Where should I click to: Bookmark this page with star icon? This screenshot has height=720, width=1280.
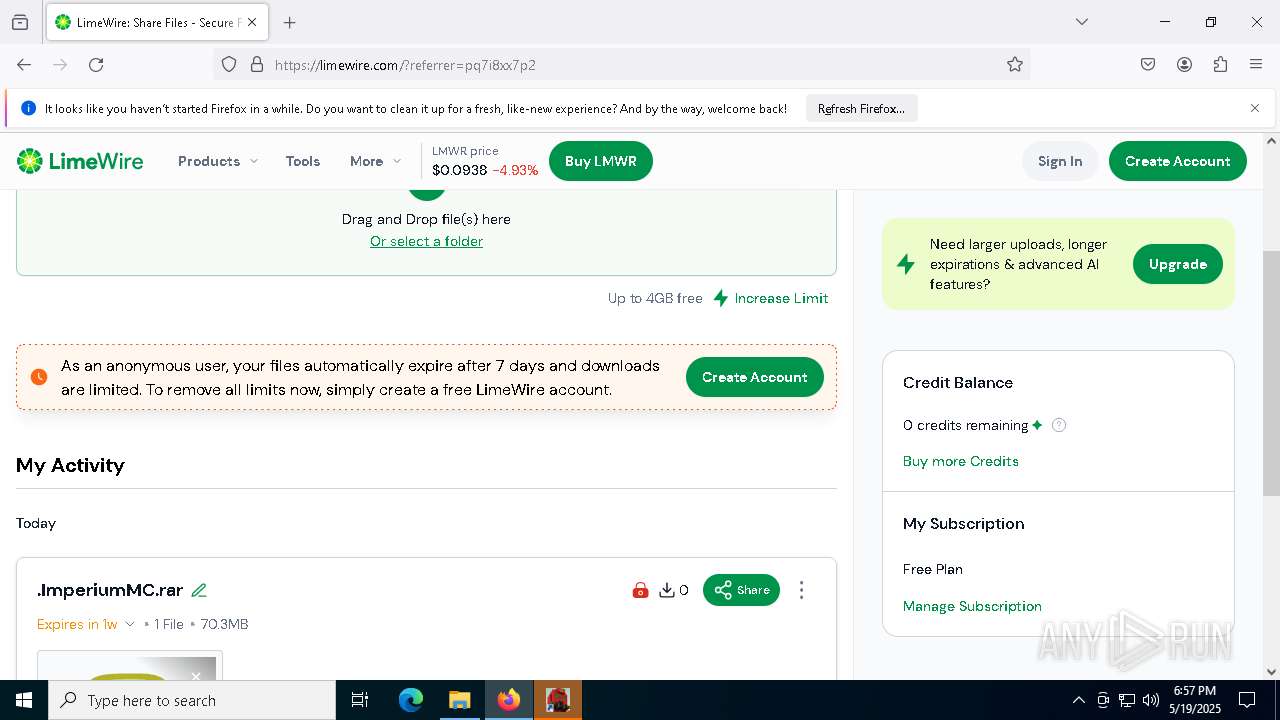pyautogui.click(x=1015, y=64)
